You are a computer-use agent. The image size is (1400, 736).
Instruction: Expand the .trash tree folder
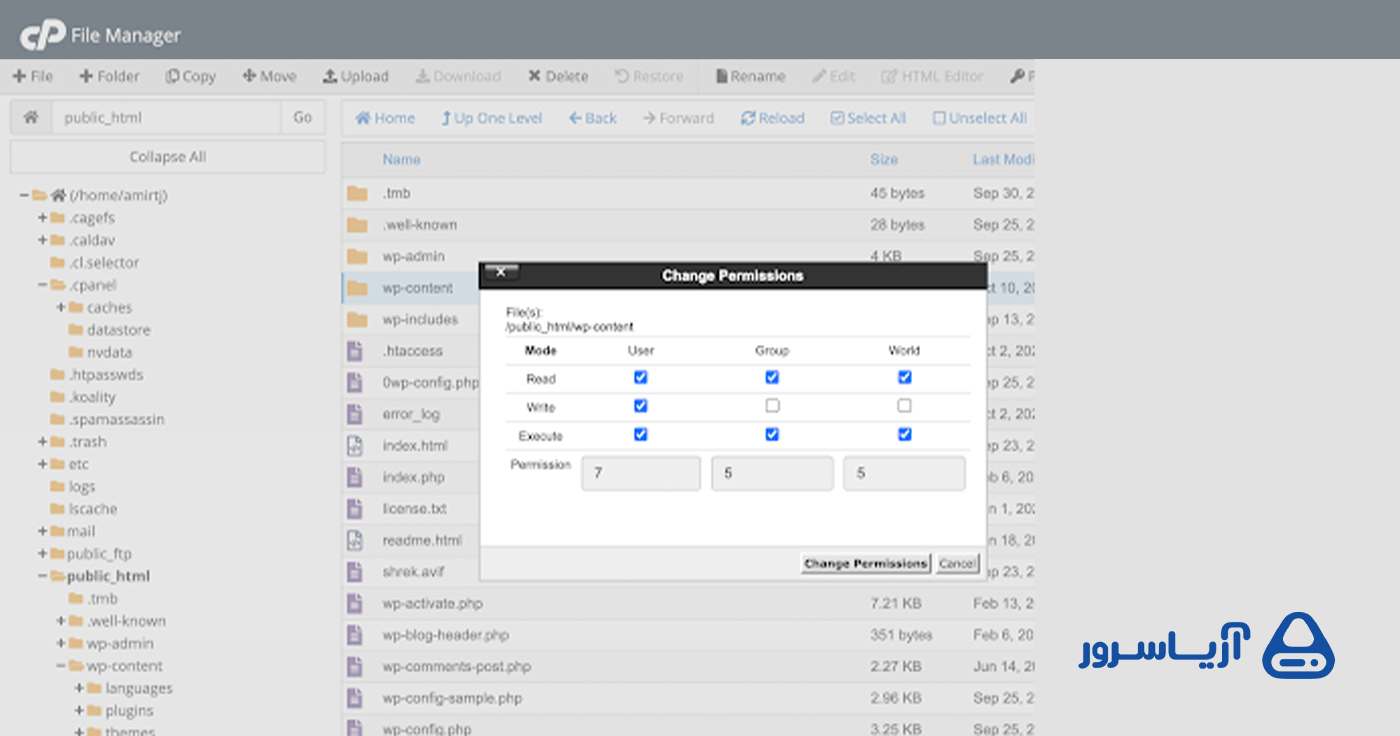click(x=43, y=442)
